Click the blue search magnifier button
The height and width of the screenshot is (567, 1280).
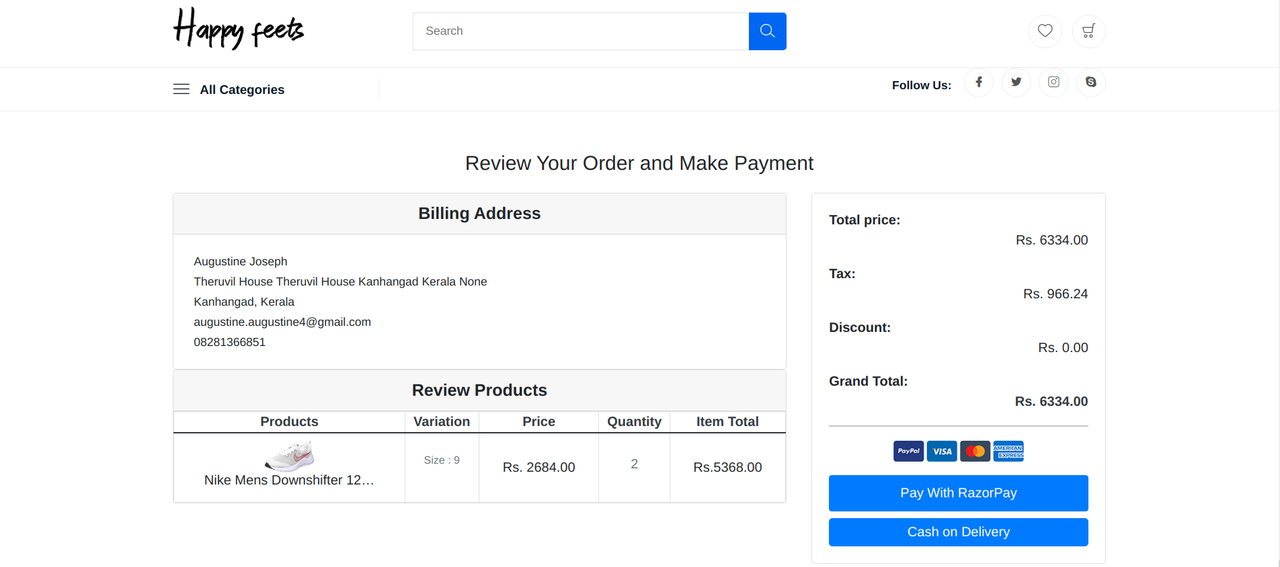coord(767,31)
